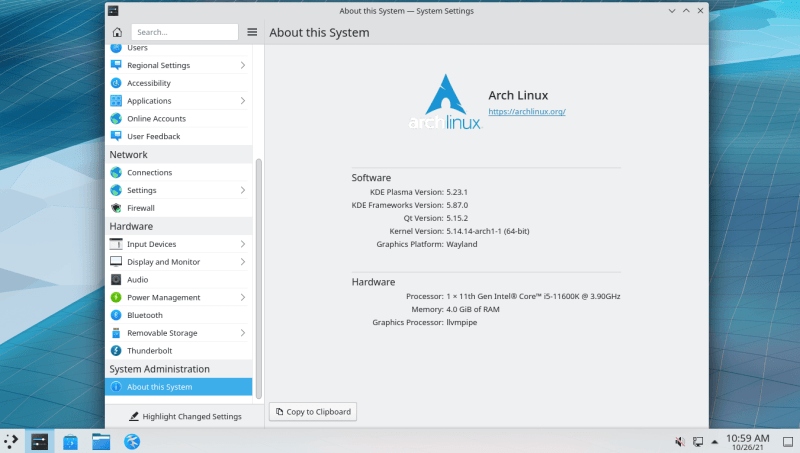Expand Power Management submenu

(243, 297)
